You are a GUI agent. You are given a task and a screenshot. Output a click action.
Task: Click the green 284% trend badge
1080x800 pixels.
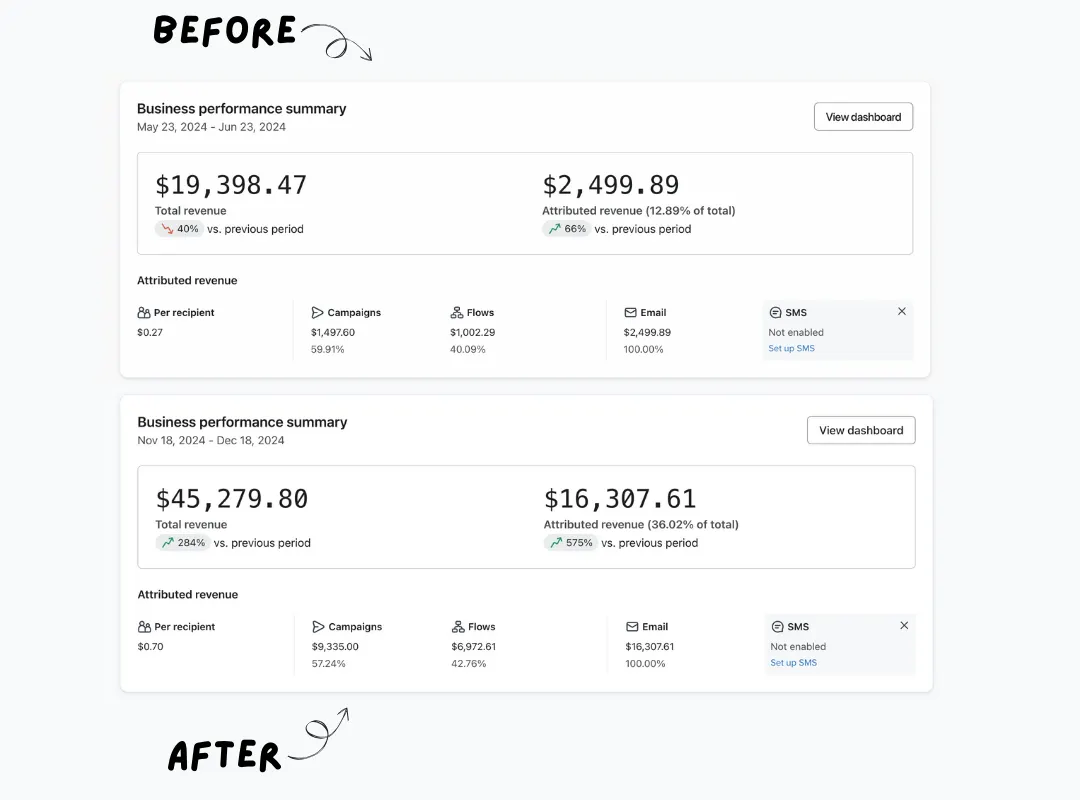click(x=183, y=543)
